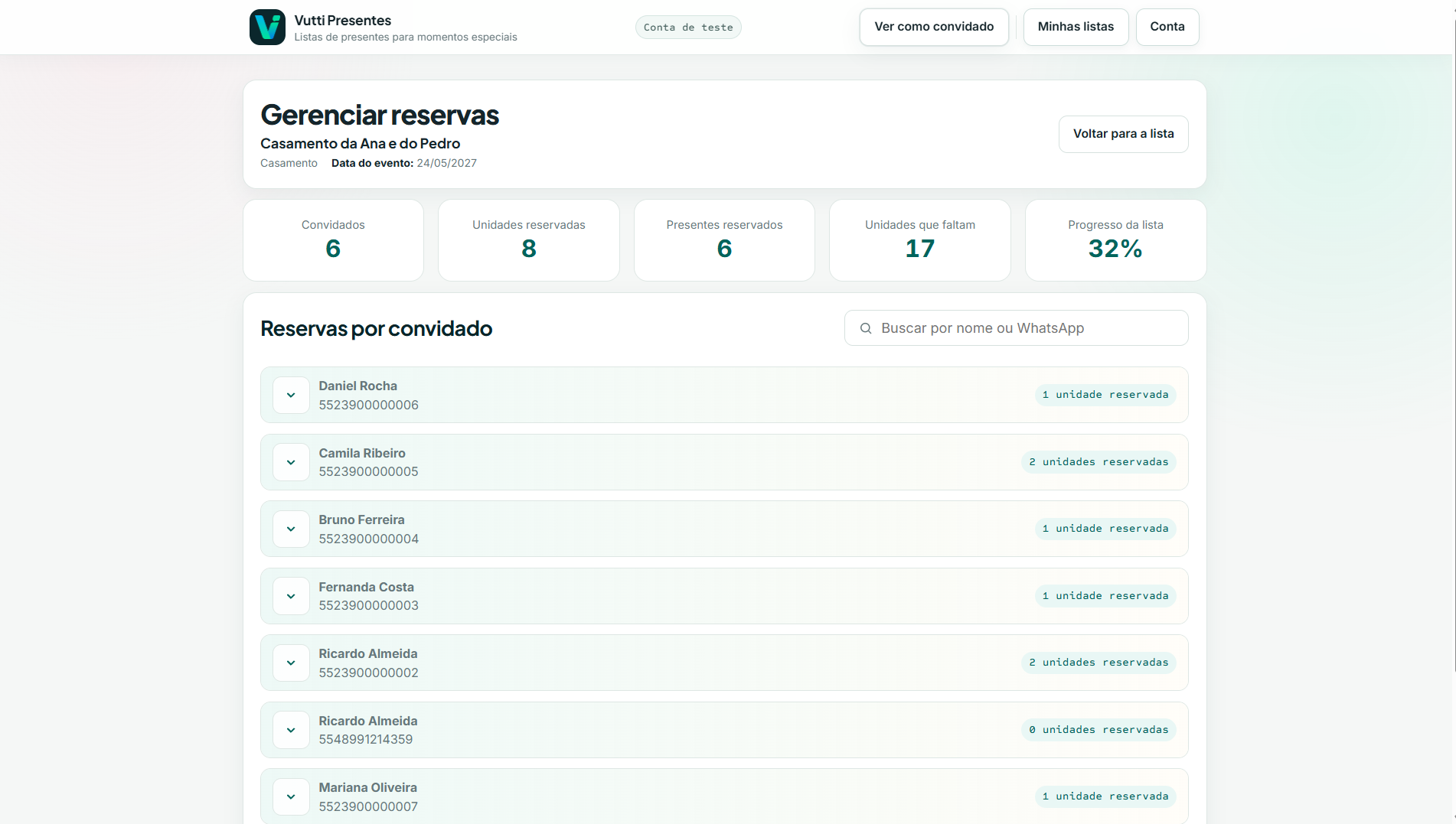
Task: Click the Vutti Presentes title text
Action: coord(342,21)
